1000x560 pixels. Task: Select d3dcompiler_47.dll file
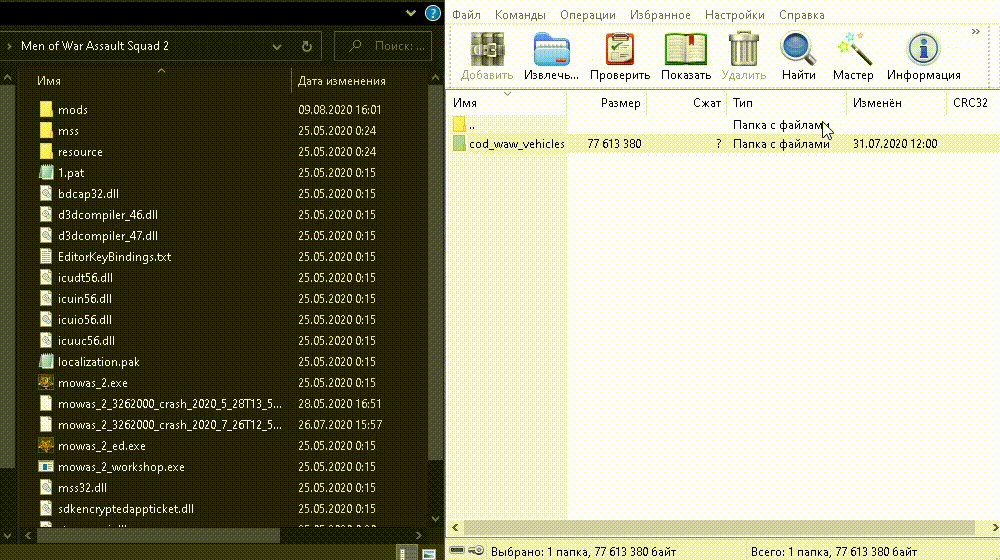coord(108,236)
